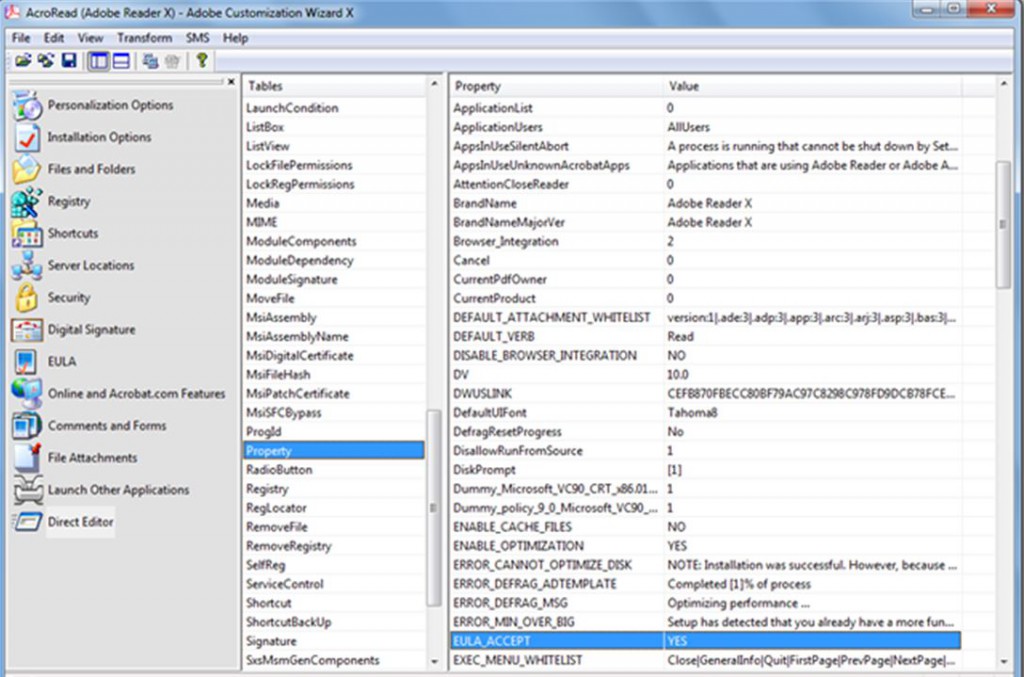Viewport: 1024px width, 677px height.
Task: Toggle the stacked pane layout icon
Action: pos(121,61)
